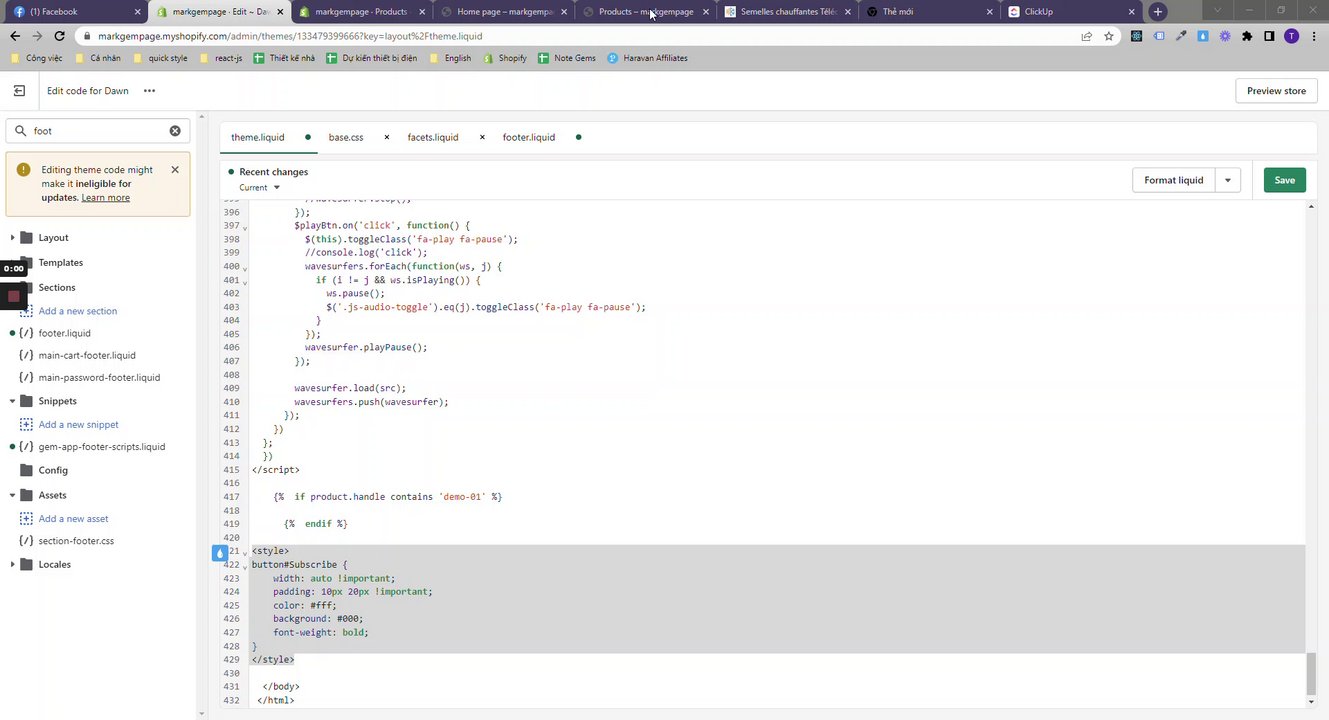
Task: Click the file icon of main-cart-footer.liquid
Action: [27, 355]
